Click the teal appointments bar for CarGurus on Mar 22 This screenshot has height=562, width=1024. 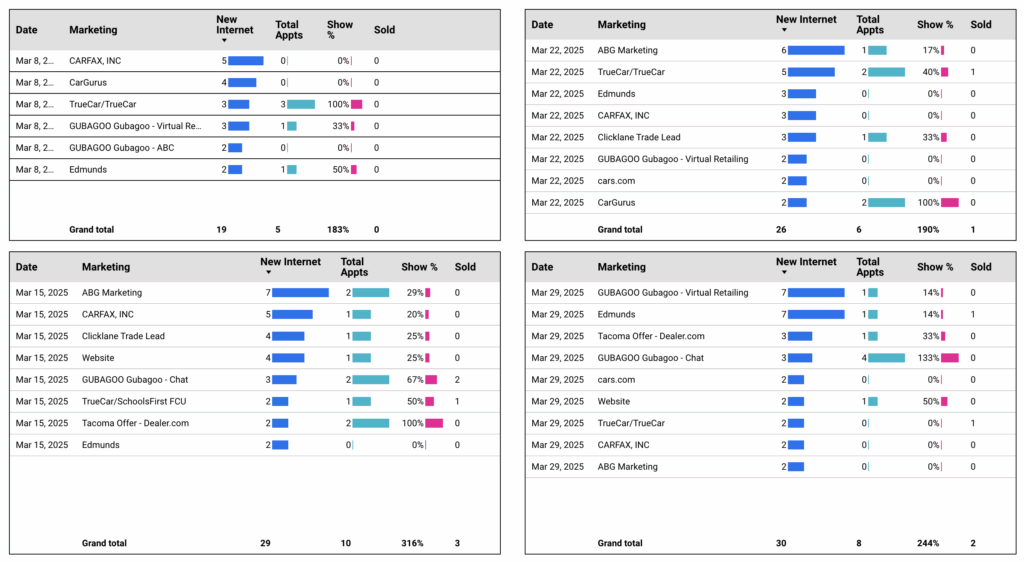click(886, 203)
